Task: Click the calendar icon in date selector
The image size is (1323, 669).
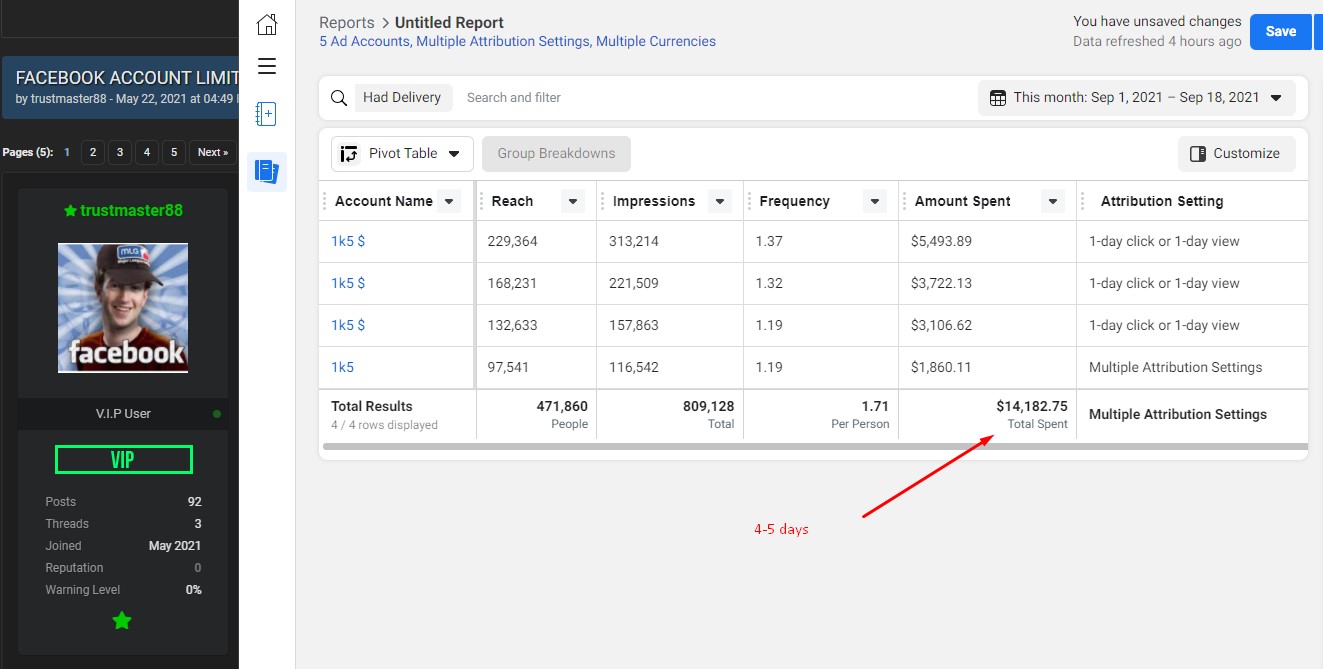Action: click(998, 98)
